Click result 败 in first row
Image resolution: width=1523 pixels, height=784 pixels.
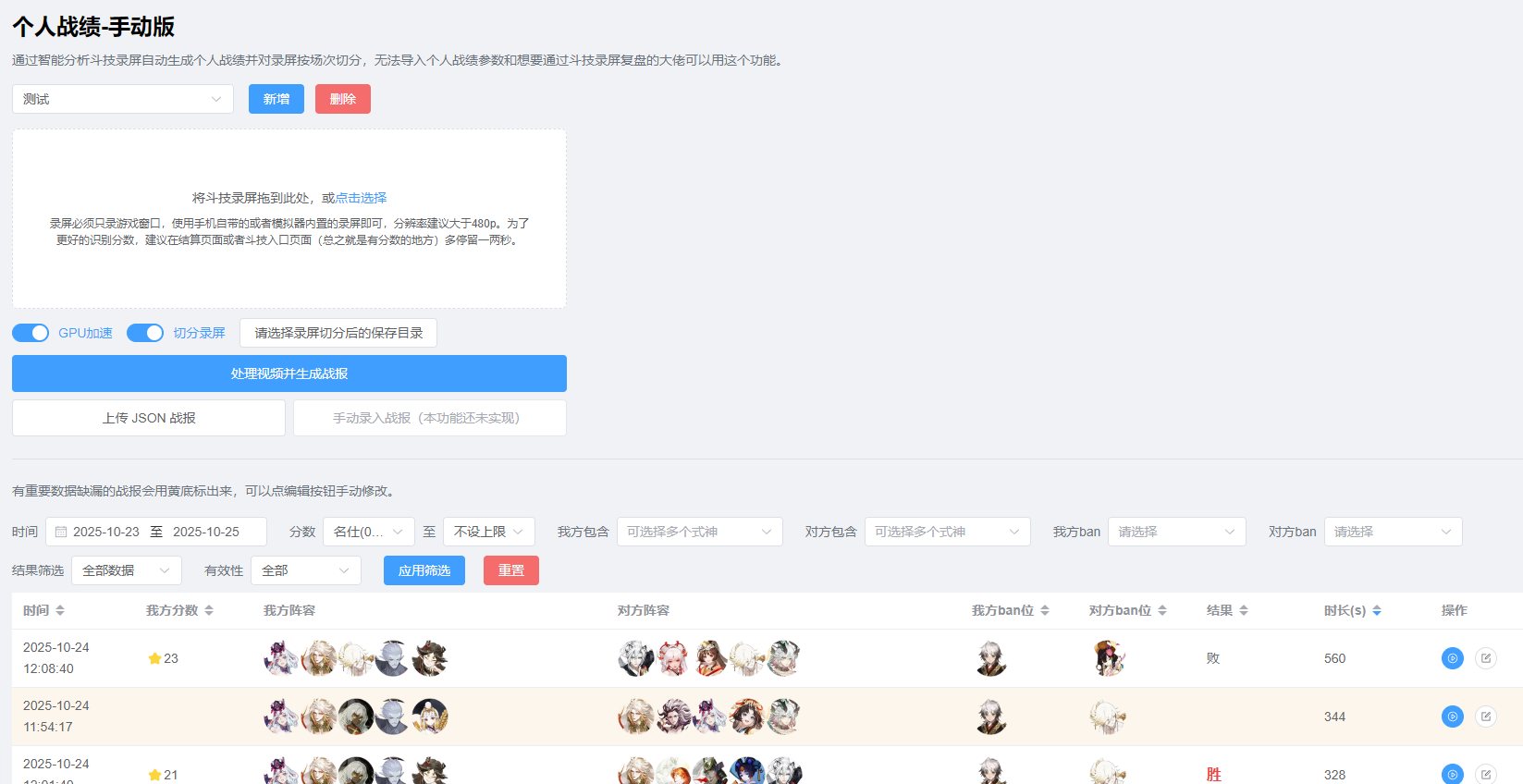pyautogui.click(x=1213, y=658)
